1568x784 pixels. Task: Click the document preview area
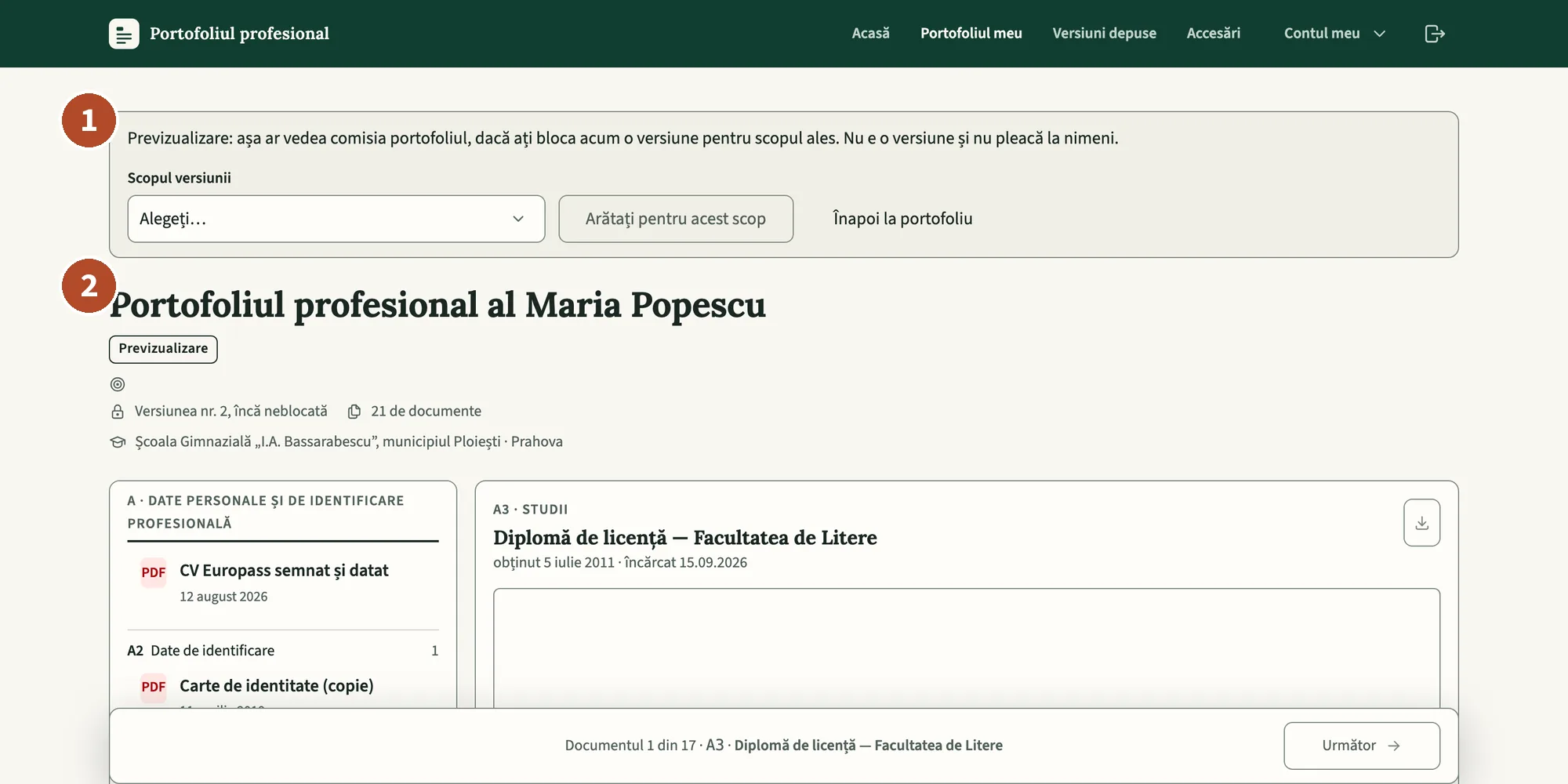(x=967, y=648)
